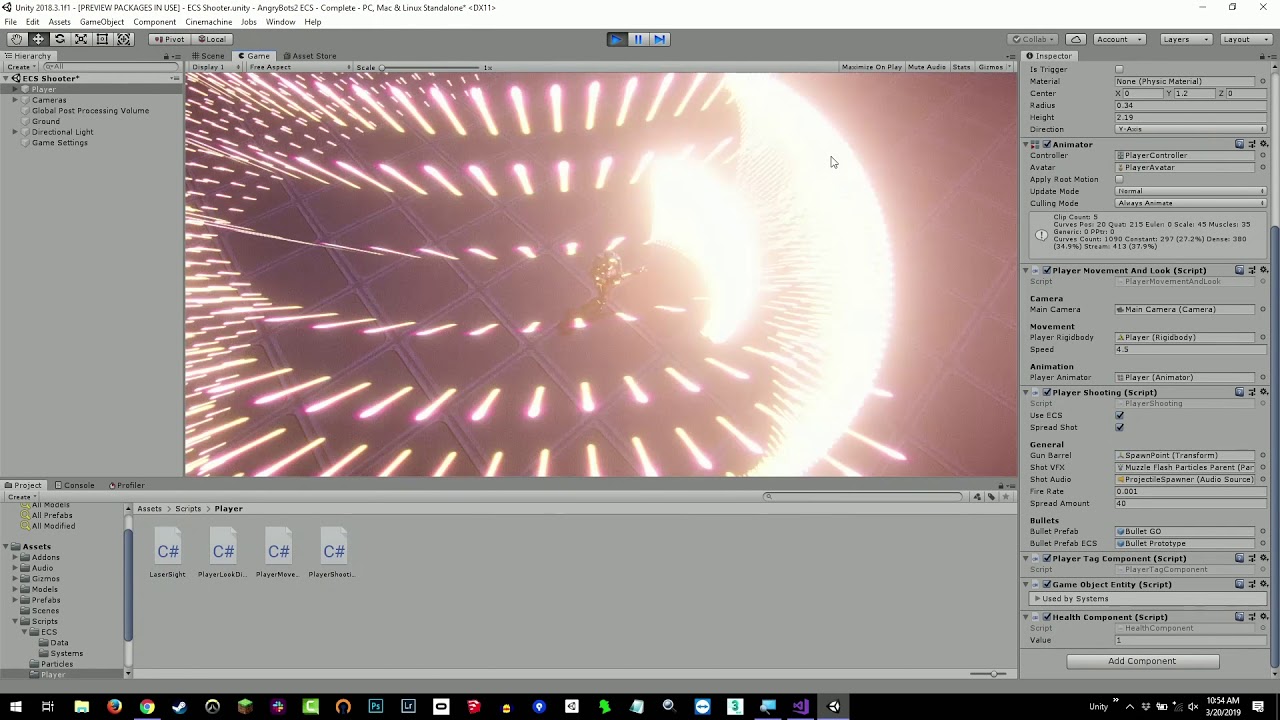Open the Jobs menu
The height and width of the screenshot is (720, 1280).
pos(248,22)
